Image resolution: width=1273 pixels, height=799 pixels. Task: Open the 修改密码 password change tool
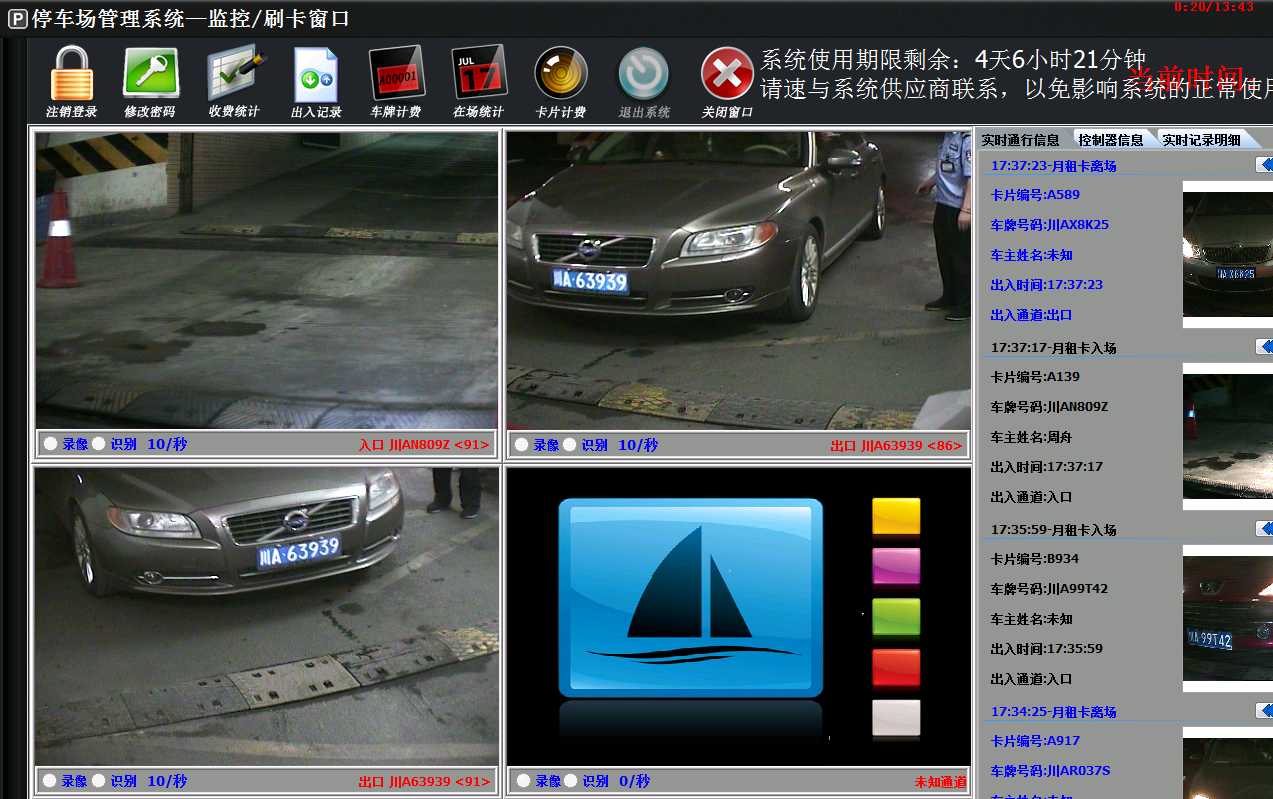pos(149,72)
